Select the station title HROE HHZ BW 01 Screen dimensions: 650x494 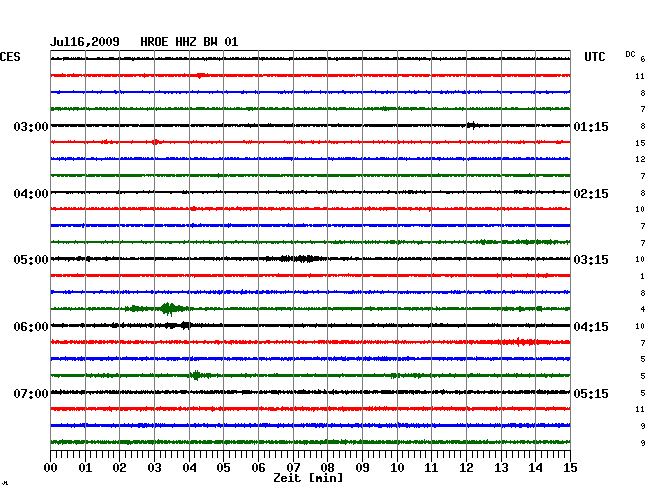[x=189, y=42]
